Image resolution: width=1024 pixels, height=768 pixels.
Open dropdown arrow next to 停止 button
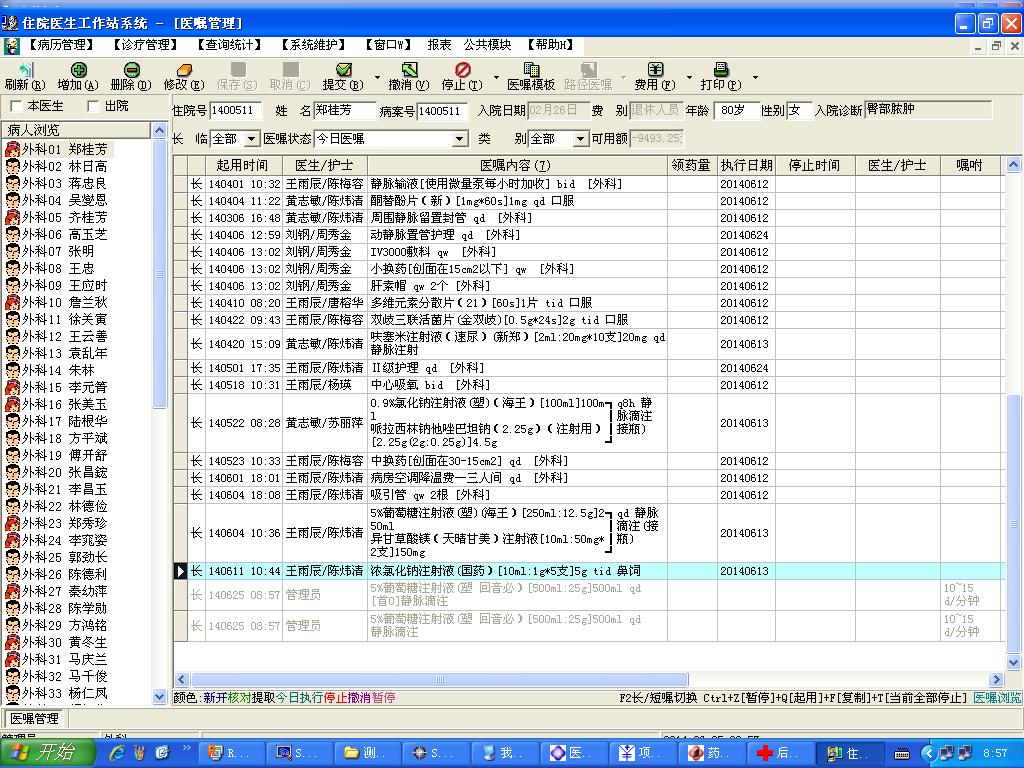pos(496,77)
